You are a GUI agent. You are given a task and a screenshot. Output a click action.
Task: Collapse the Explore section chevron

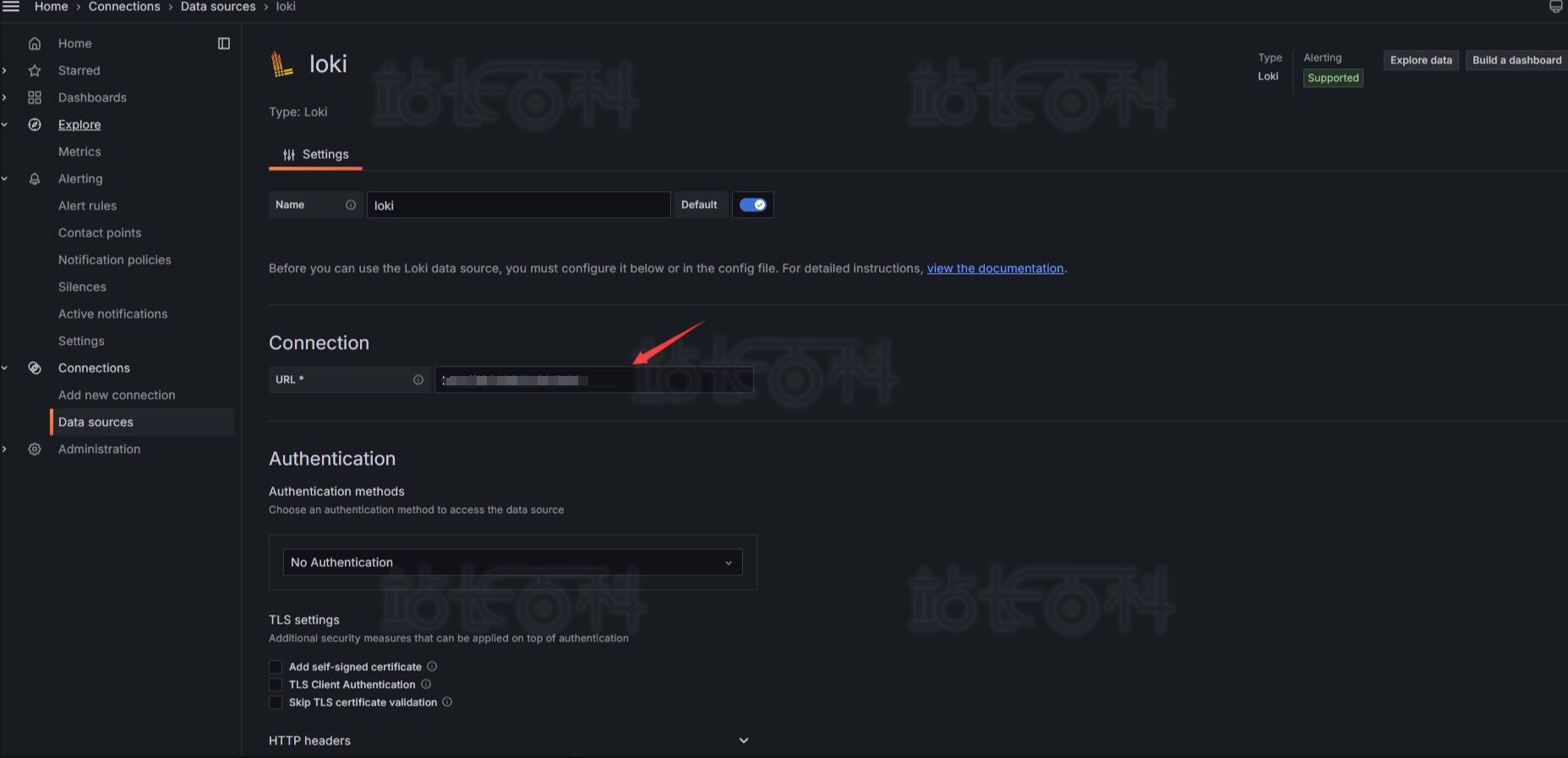[5, 124]
